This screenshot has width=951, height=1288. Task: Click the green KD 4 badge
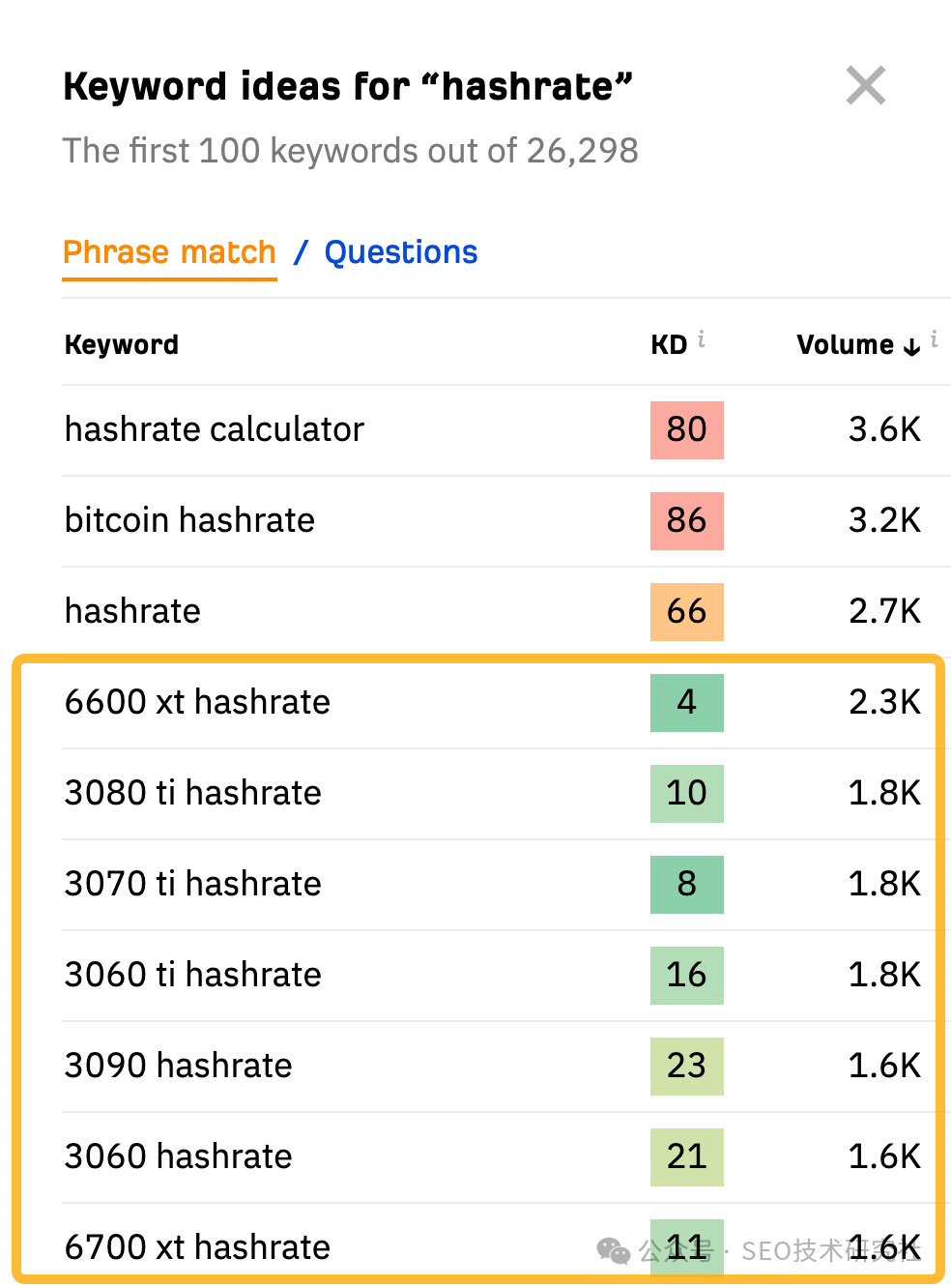click(687, 703)
